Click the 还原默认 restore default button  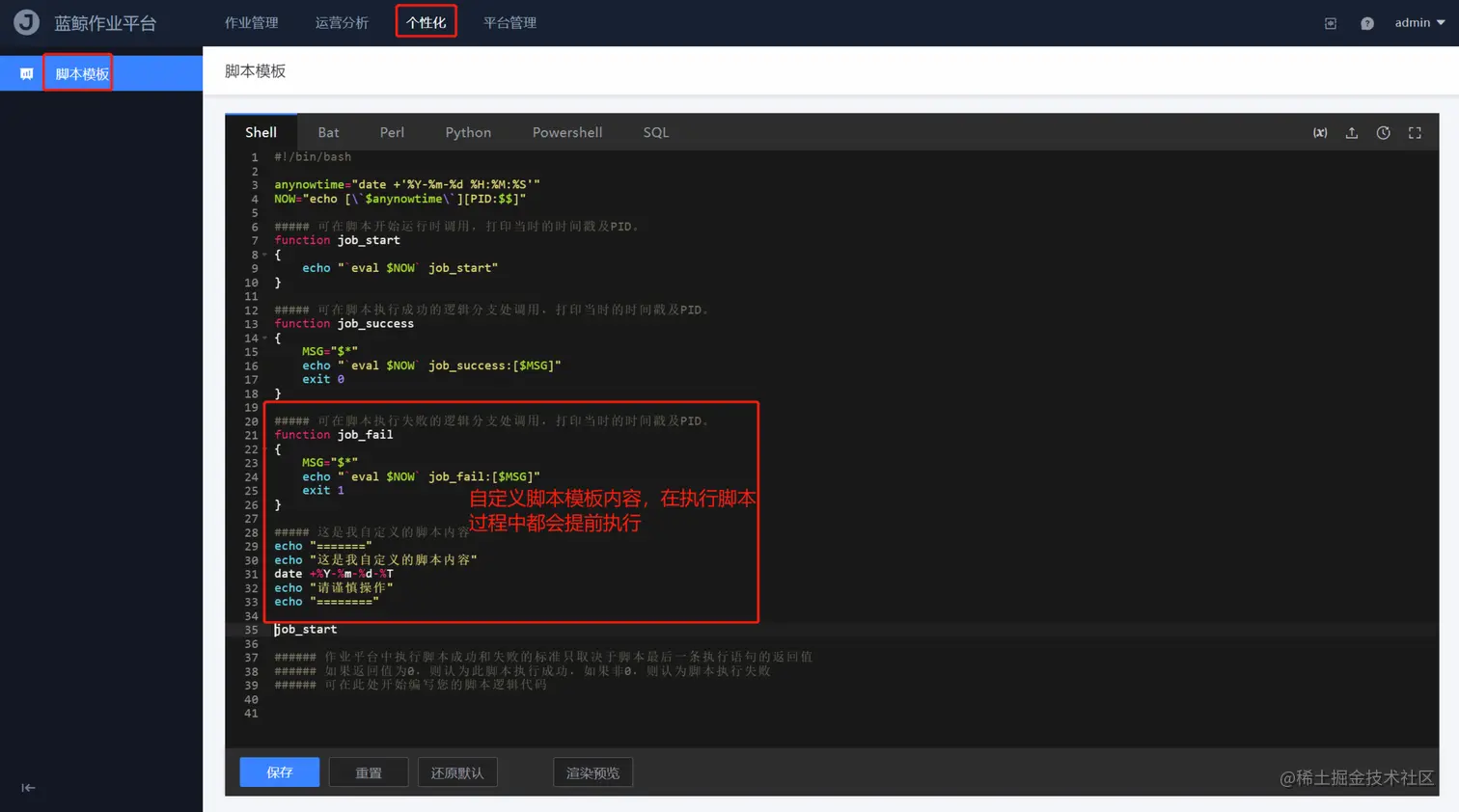point(457,772)
